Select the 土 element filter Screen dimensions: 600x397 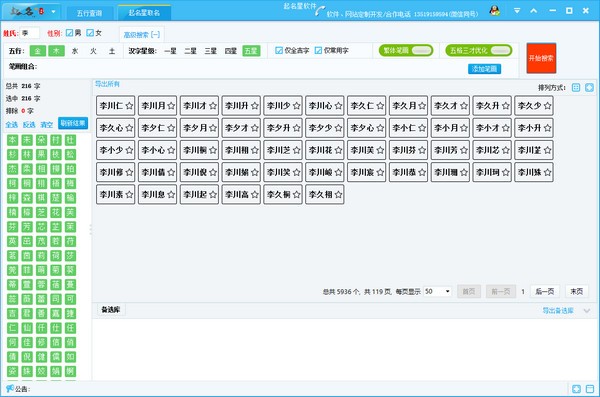point(112,51)
